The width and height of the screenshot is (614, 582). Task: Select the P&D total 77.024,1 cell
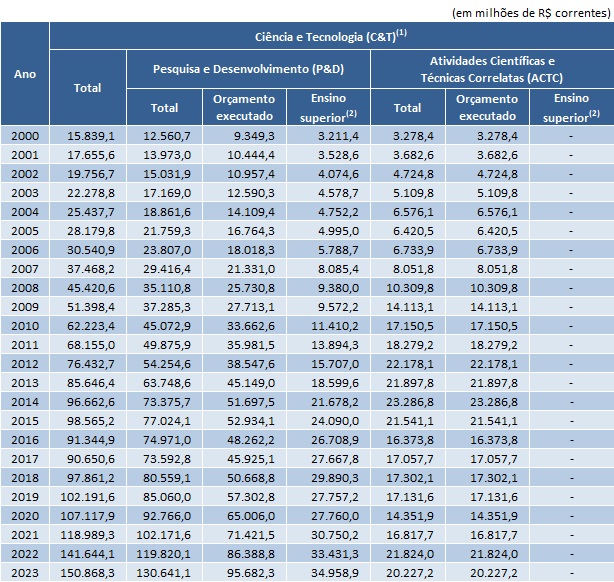click(x=165, y=420)
